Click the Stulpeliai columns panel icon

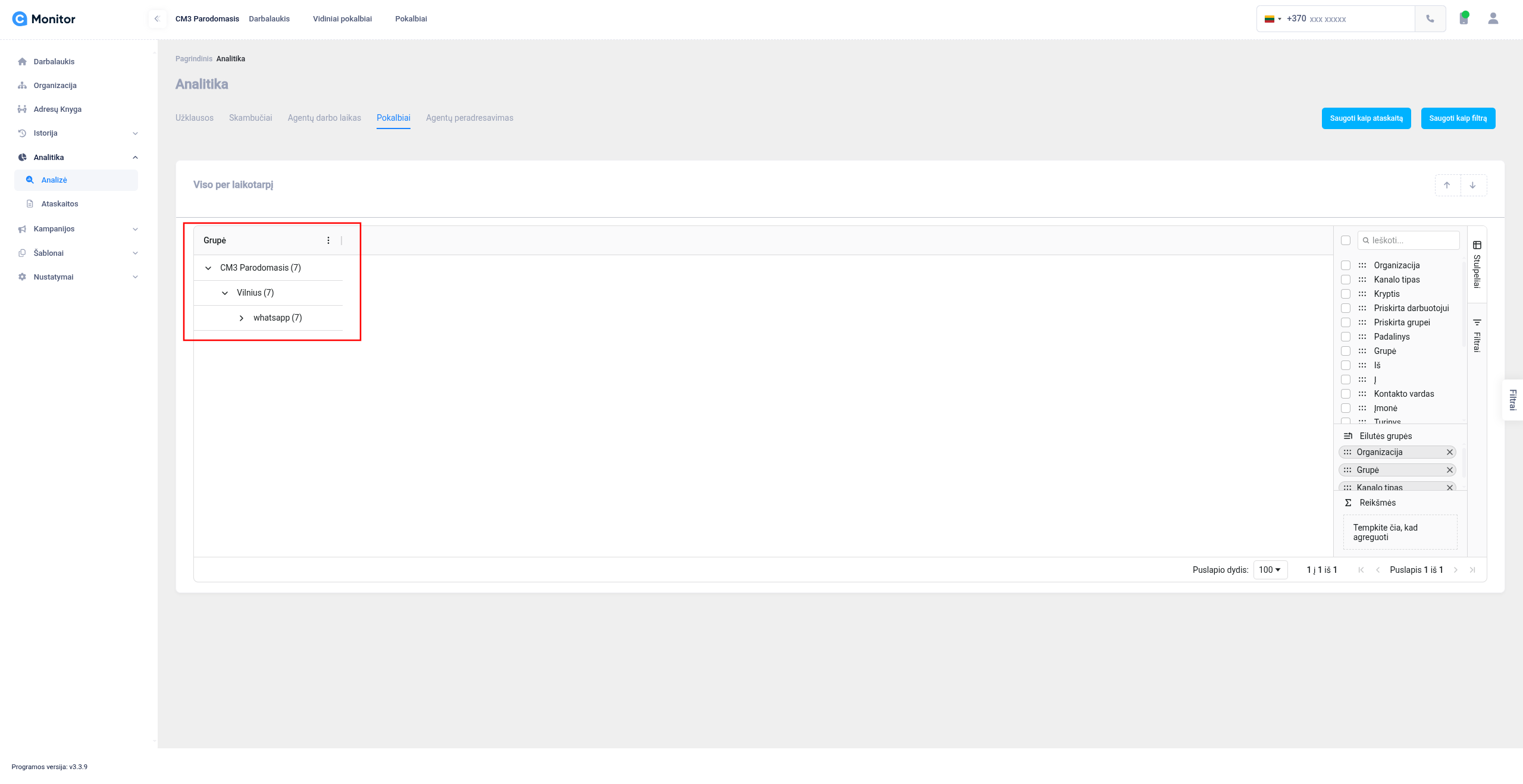click(1477, 245)
